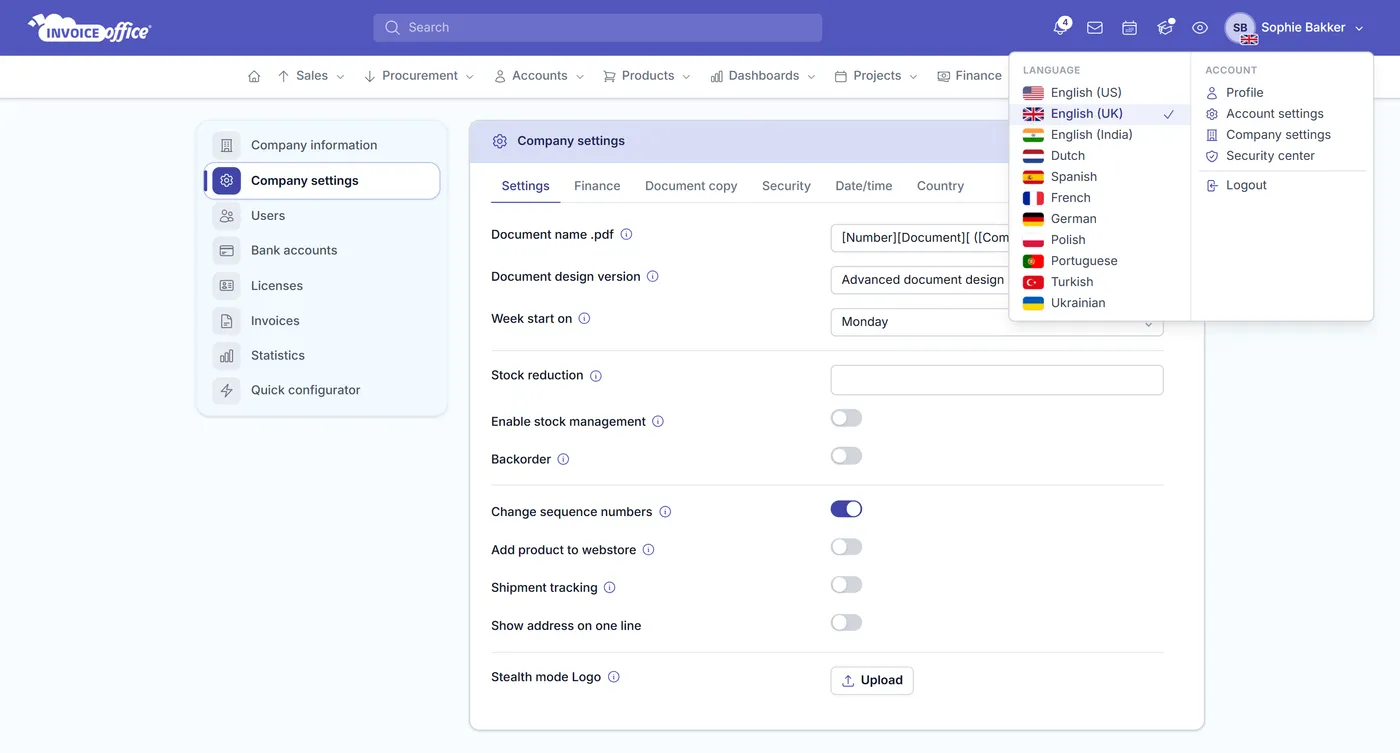Enable the Shipment tracking switch
The height and width of the screenshot is (753, 1400).
coord(846,585)
